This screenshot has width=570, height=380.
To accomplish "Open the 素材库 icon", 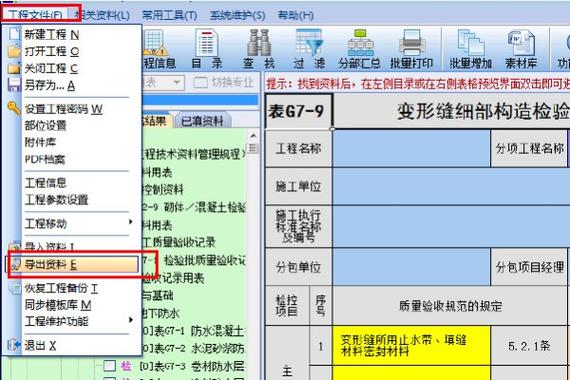I will [521, 49].
